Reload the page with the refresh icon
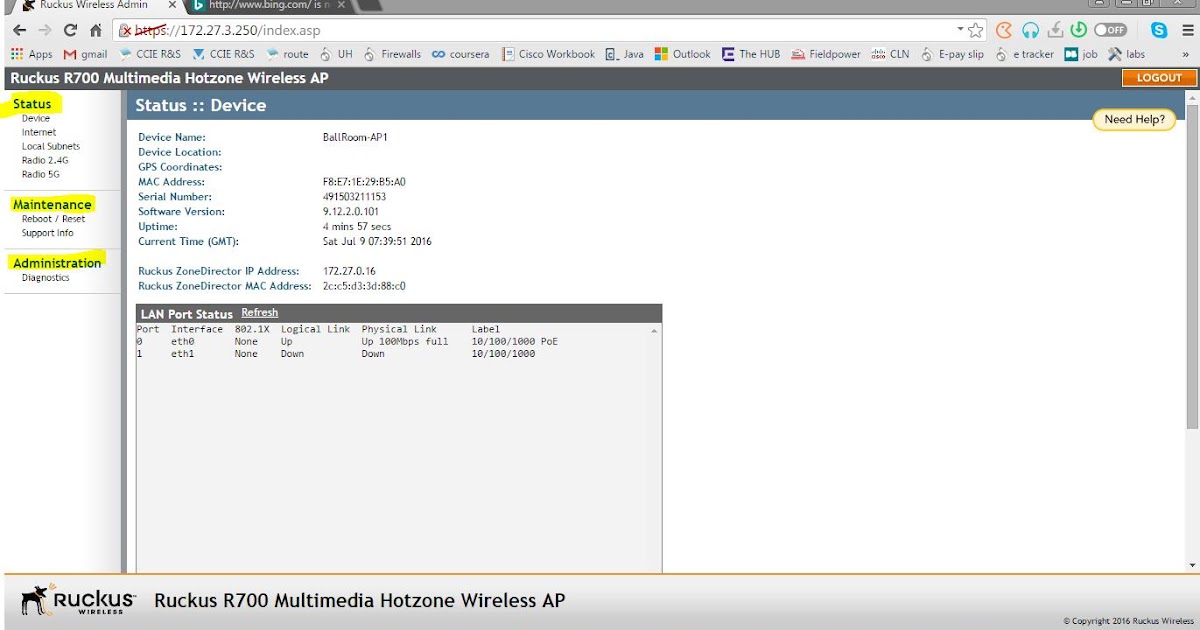The width and height of the screenshot is (1200, 630). 68,30
